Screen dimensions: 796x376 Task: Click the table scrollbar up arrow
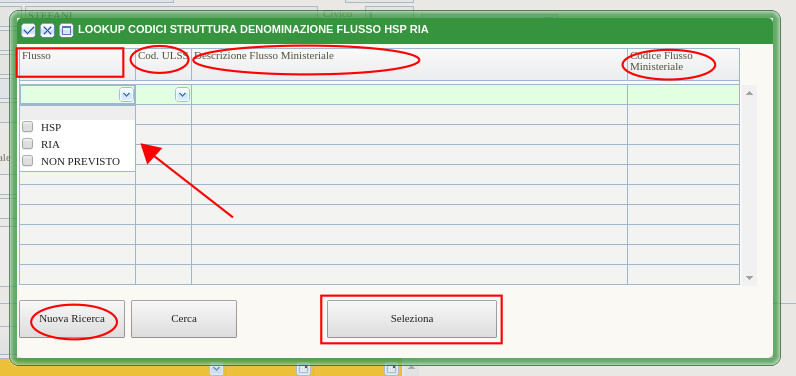(749, 93)
